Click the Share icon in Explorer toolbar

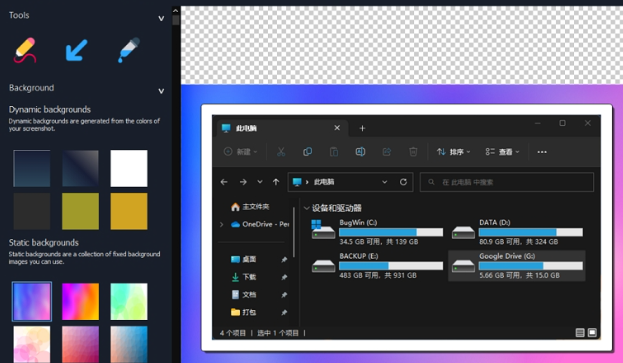click(387, 152)
